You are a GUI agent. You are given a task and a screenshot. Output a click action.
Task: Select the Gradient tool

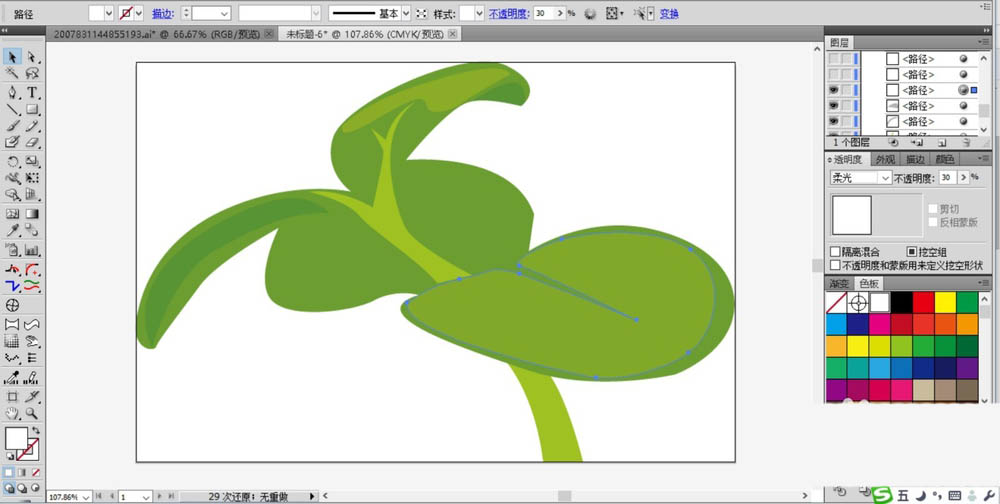point(32,214)
